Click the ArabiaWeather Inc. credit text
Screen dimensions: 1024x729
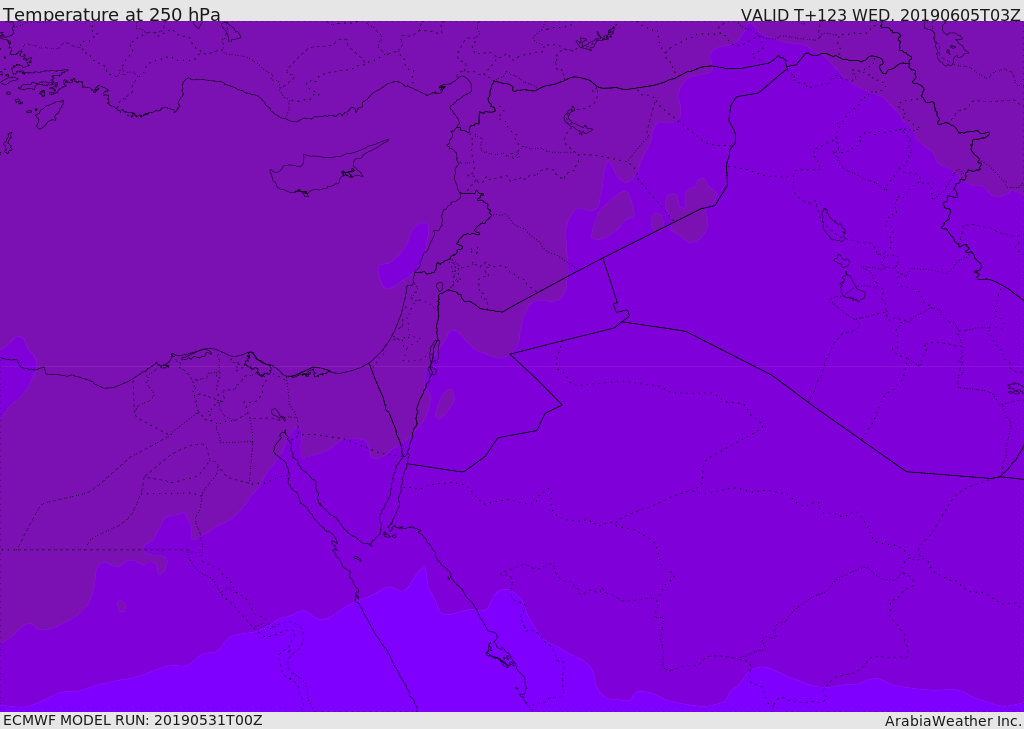click(x=953, y=721)
